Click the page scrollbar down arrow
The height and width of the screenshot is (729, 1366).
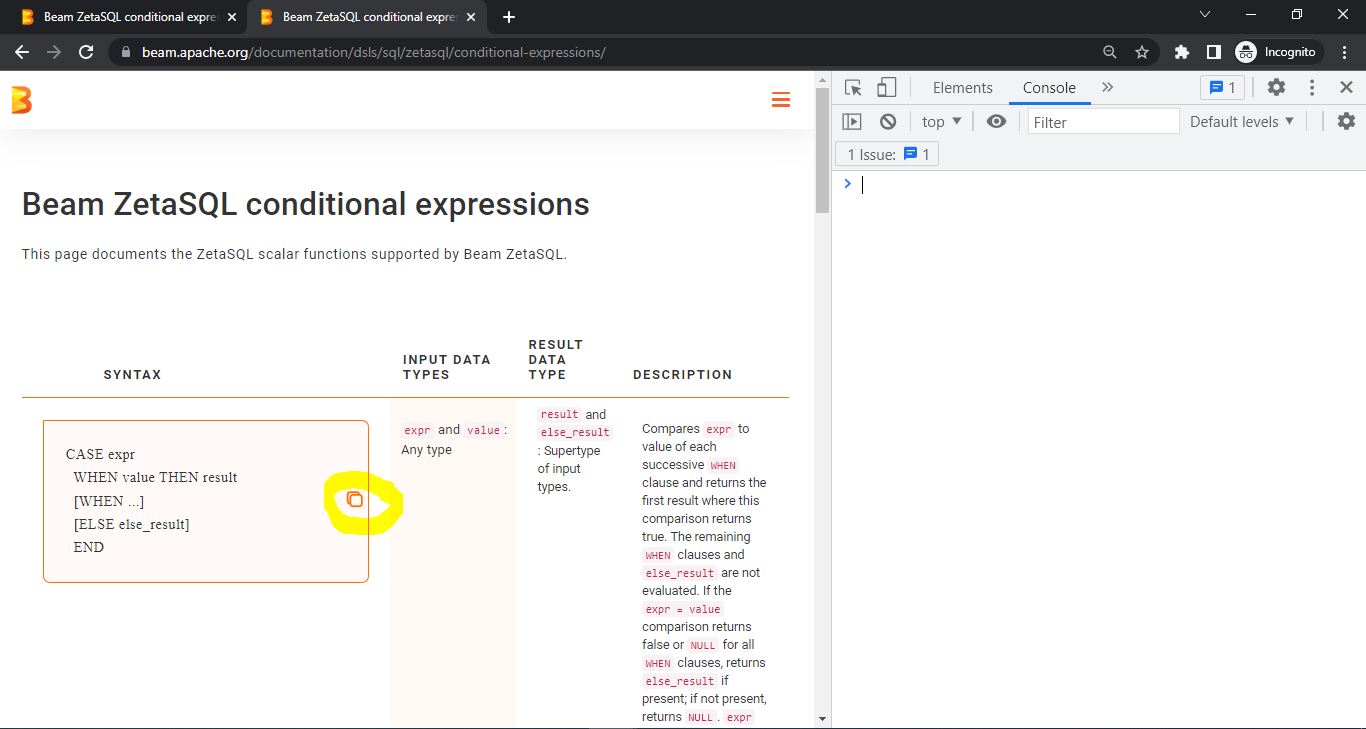pos(822,718)
